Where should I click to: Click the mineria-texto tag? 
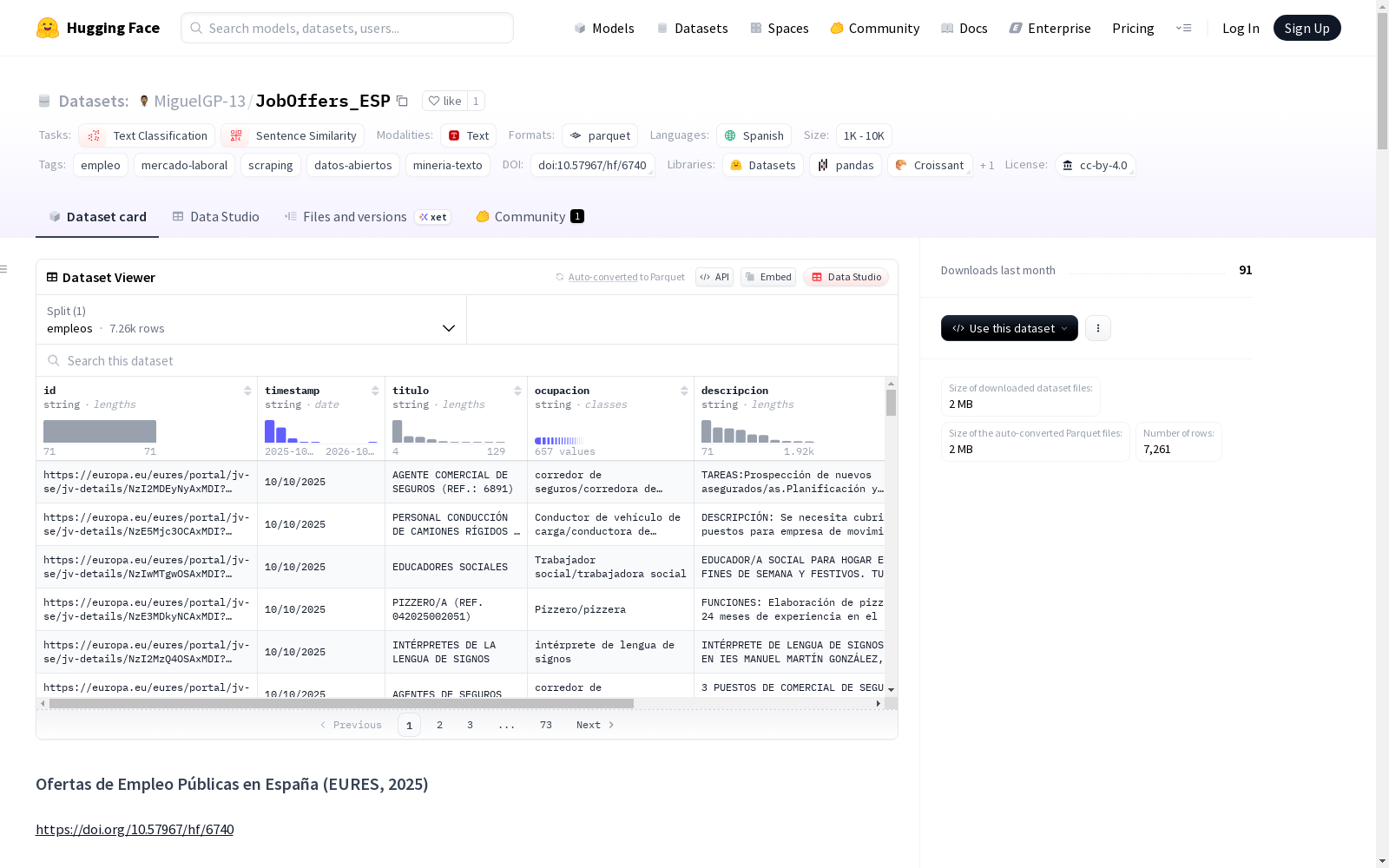pos(448,165)
